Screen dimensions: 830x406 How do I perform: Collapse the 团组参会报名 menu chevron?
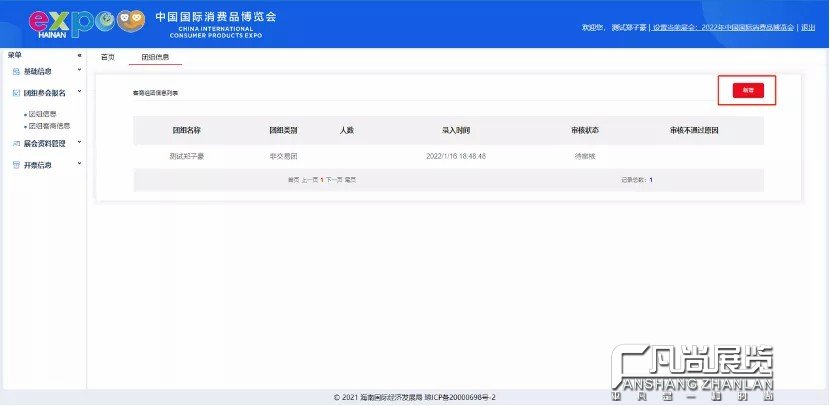(79, 93)
